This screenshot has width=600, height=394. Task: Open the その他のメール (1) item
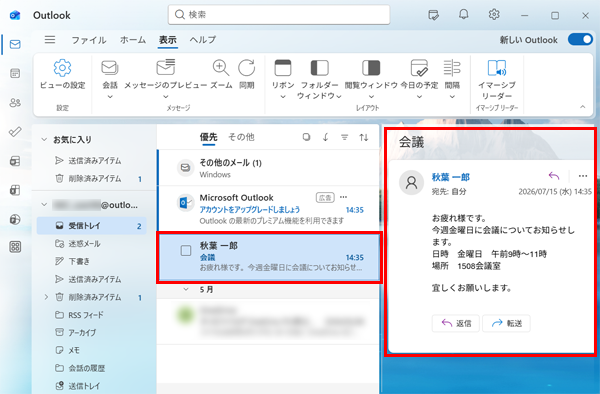pyautogui.click(x=268, y=168)
